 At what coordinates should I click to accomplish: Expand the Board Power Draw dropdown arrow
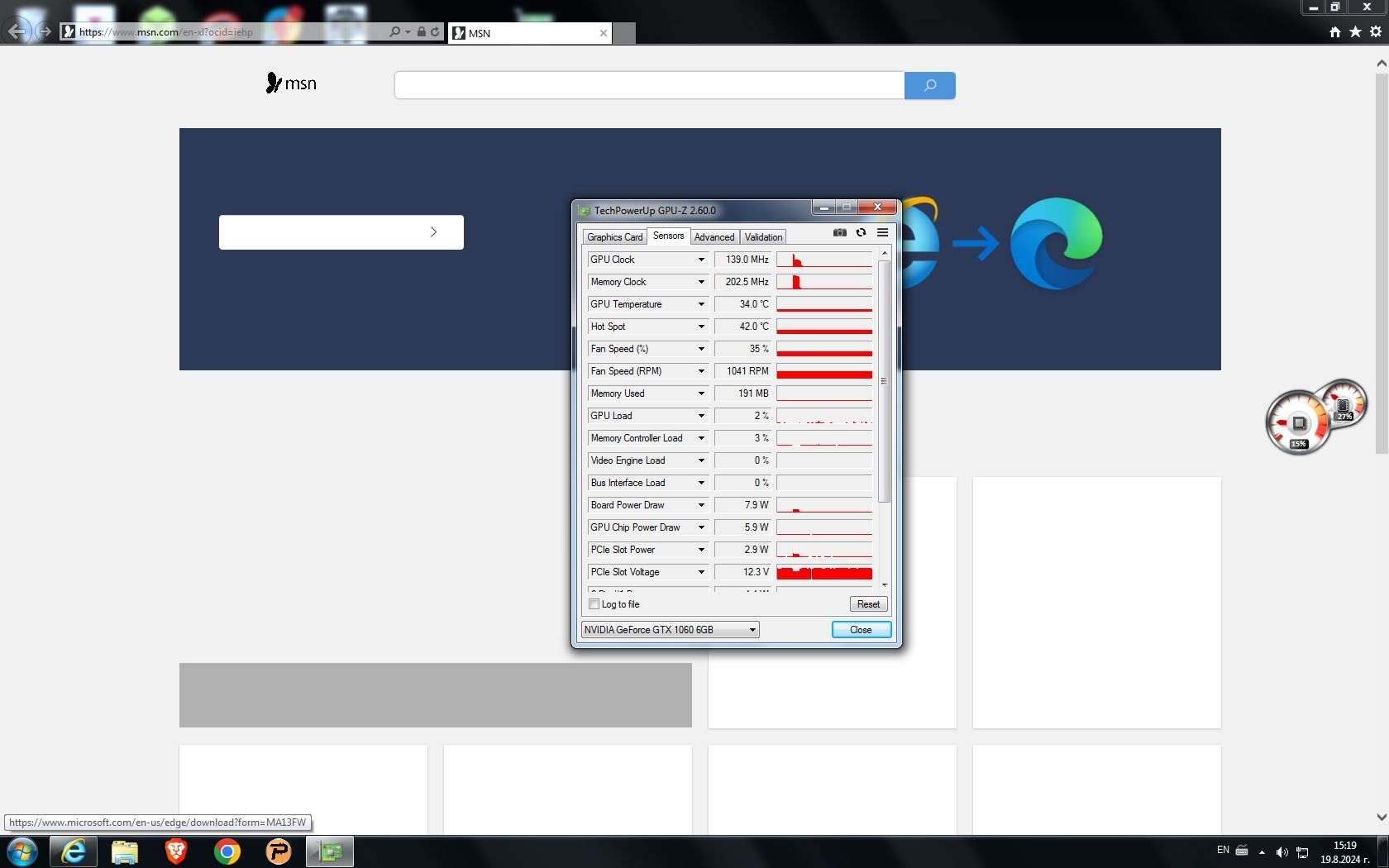tap(701, 505)
